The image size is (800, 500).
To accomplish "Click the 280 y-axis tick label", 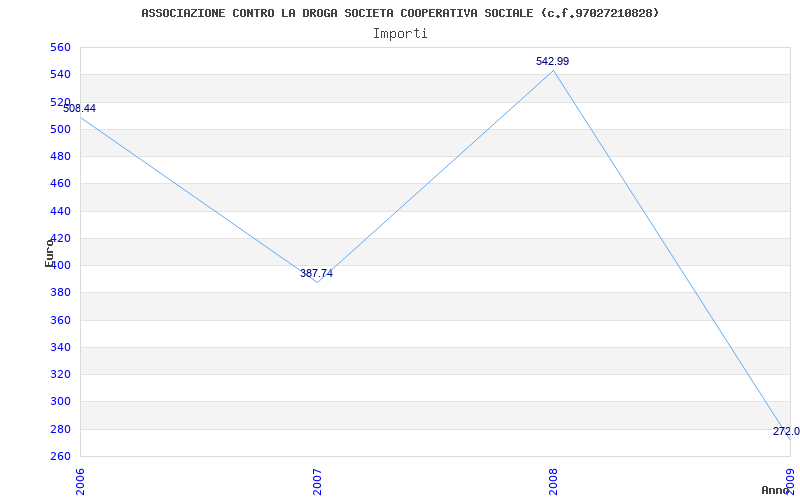I will (60, 429).
